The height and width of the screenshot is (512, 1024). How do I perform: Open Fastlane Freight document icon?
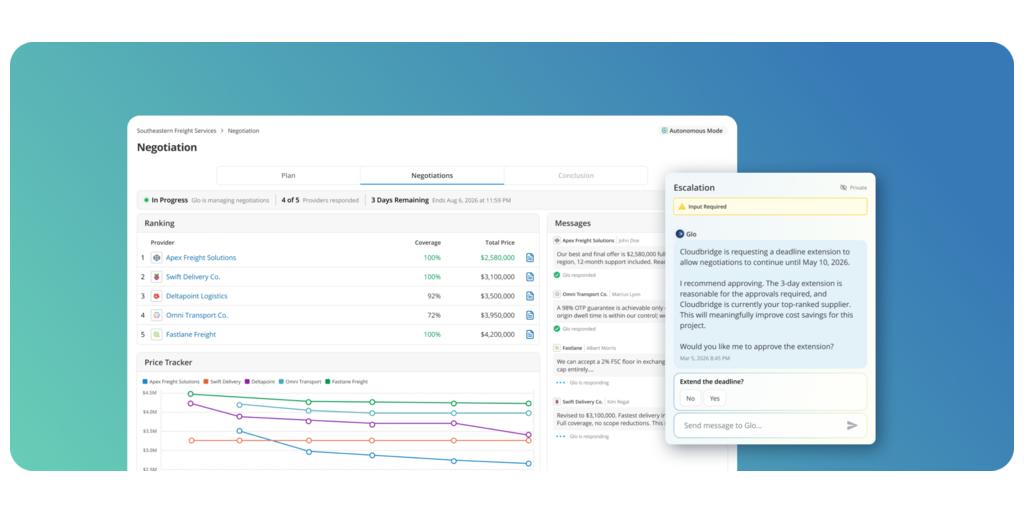coord(530,334)
